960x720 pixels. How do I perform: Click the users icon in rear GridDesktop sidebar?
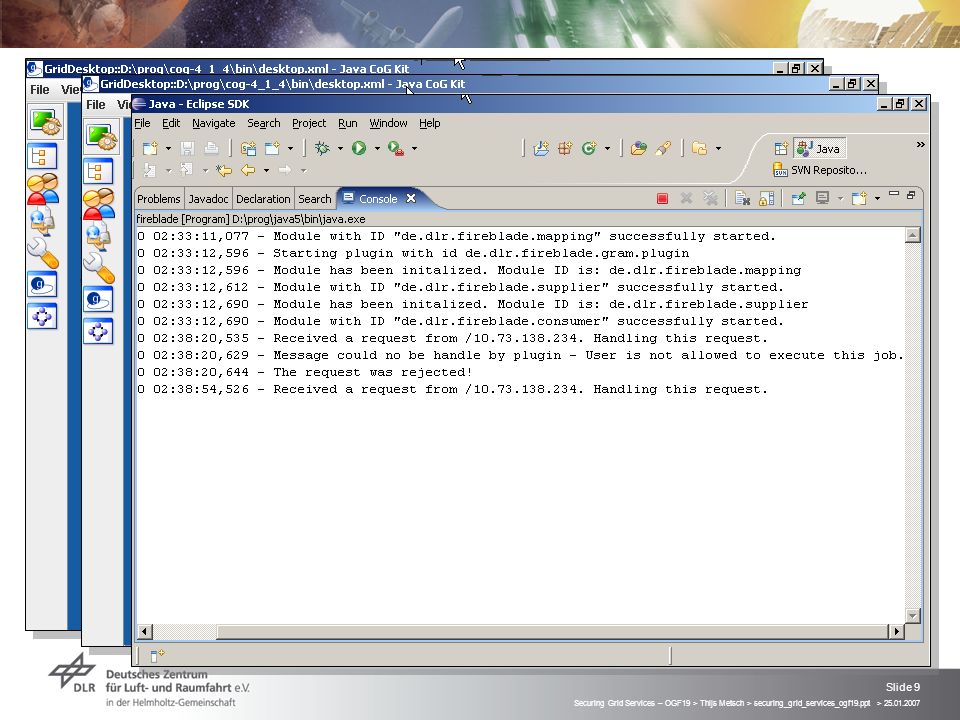click(x=42, y=189)
